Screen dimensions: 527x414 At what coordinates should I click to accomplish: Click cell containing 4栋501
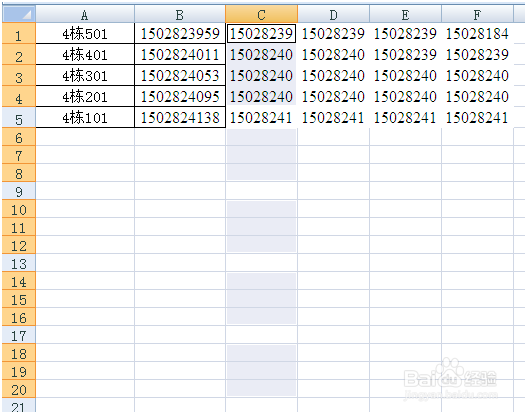[x=85, y=33]
